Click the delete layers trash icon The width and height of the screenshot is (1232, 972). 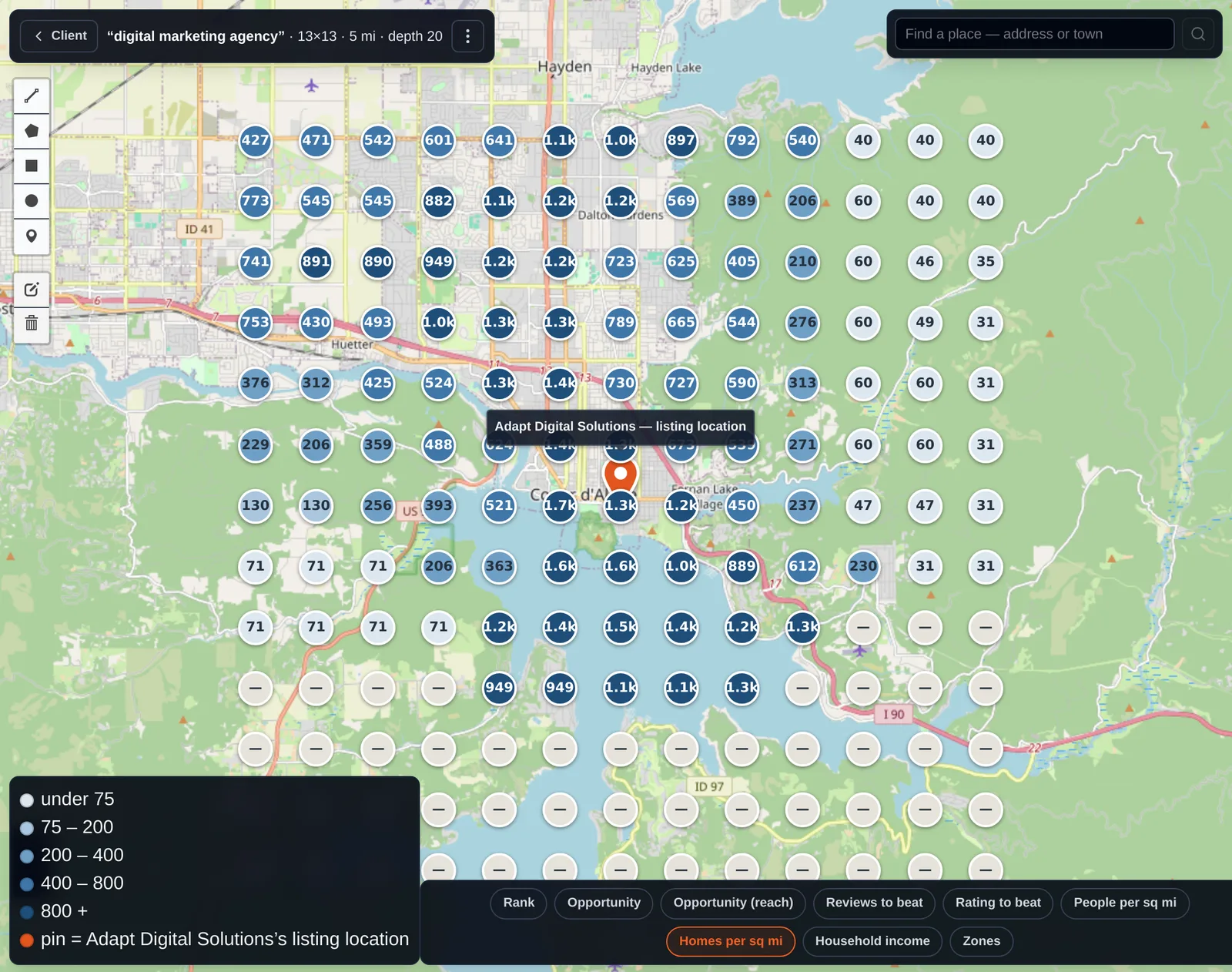(32, 323)
